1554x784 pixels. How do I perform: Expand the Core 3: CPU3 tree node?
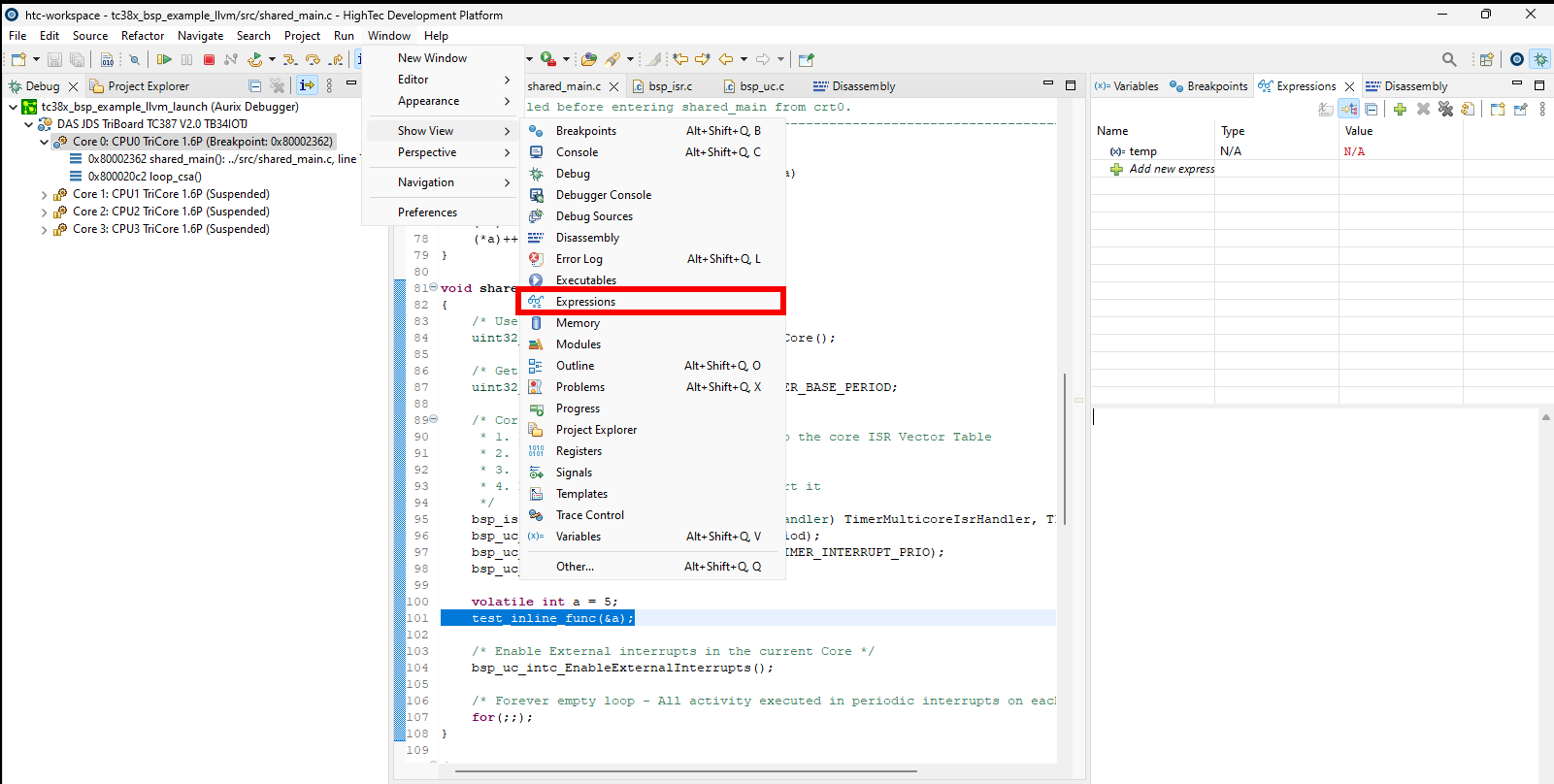click(45, 230)
